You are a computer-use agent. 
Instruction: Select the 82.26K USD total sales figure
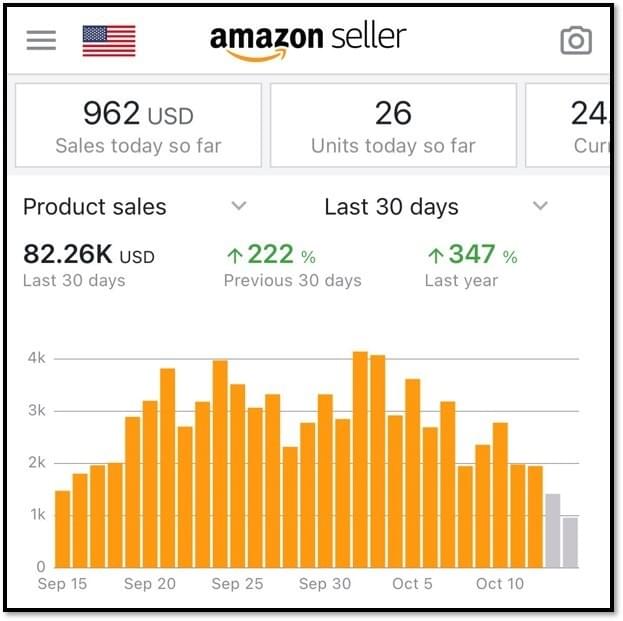[x=88, y=256]
